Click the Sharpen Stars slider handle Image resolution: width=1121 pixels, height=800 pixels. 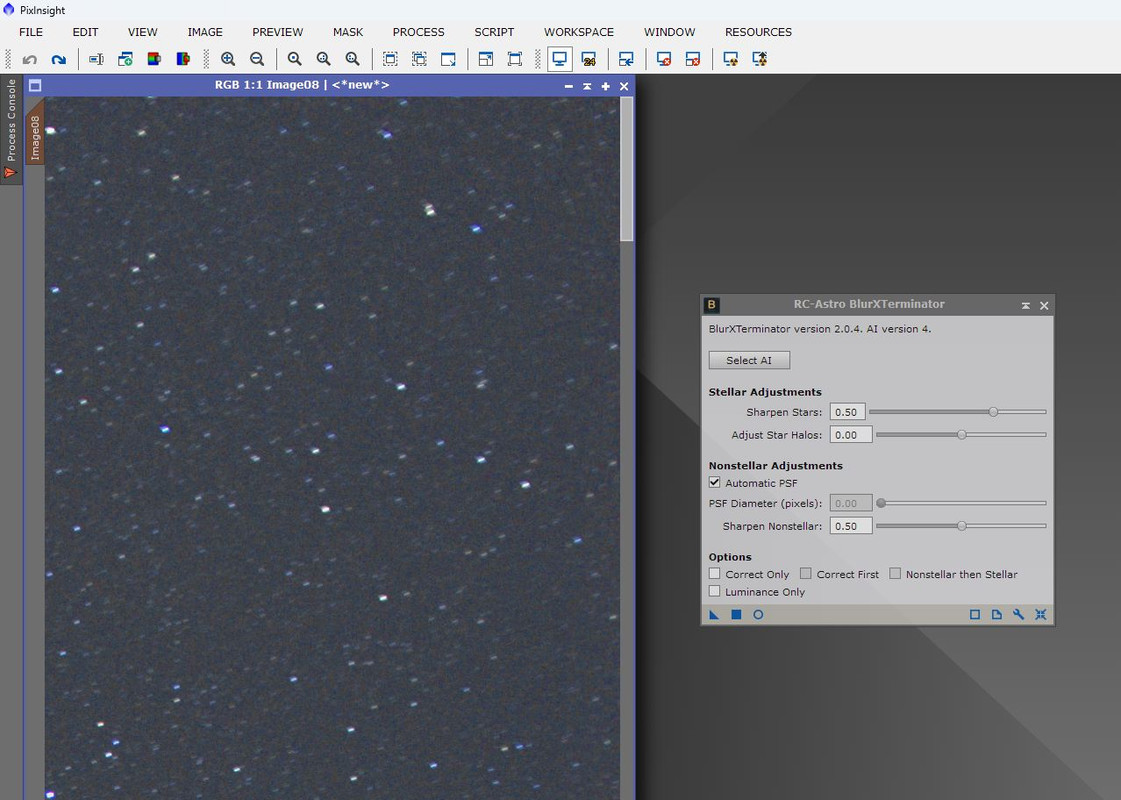993,412
